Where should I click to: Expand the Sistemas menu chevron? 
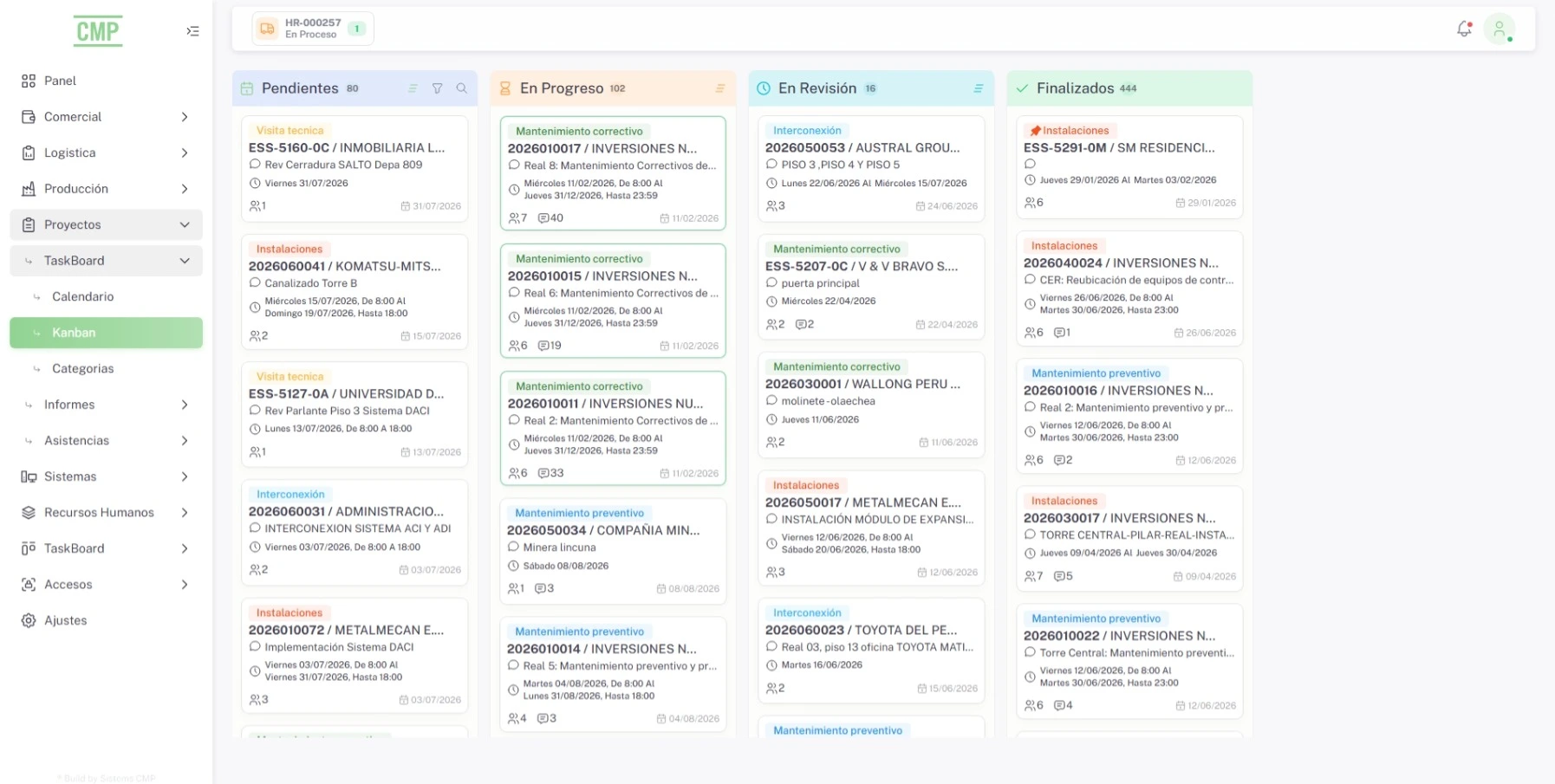coord(185,476)
